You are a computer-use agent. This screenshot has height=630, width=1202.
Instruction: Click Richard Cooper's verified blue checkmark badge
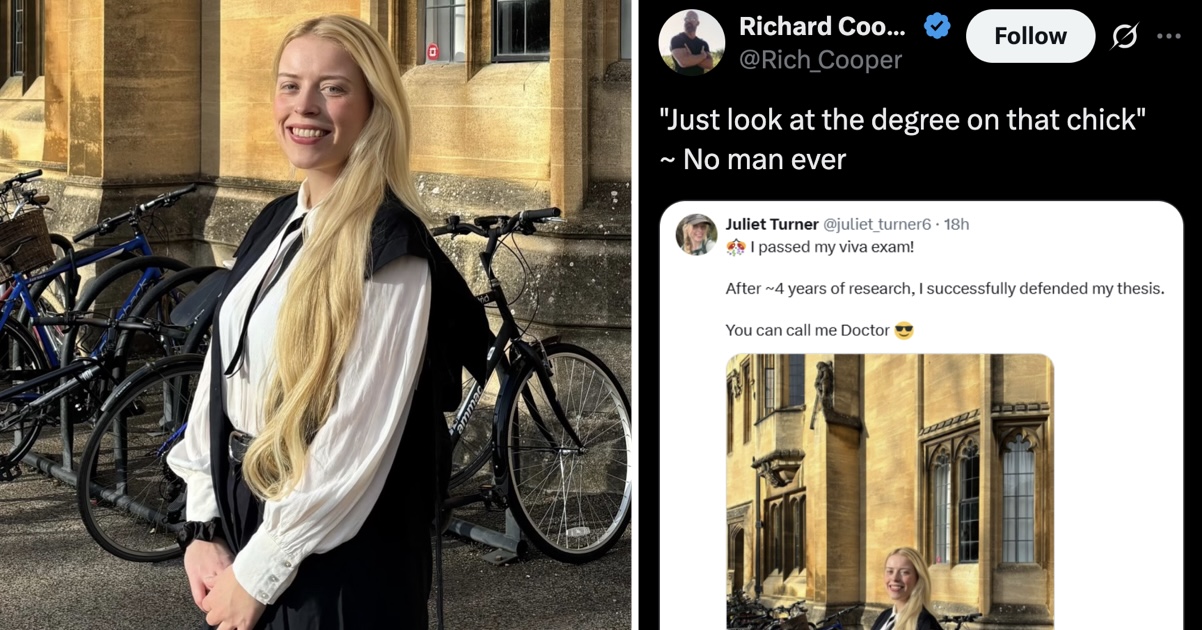(934, 26)
